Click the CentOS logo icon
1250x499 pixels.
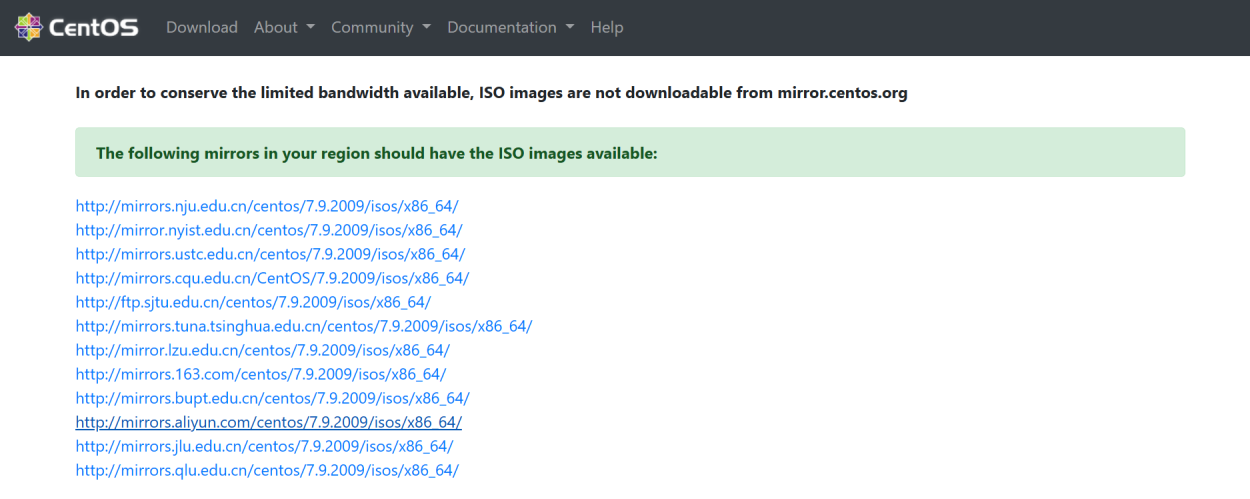tap(29, 27)
